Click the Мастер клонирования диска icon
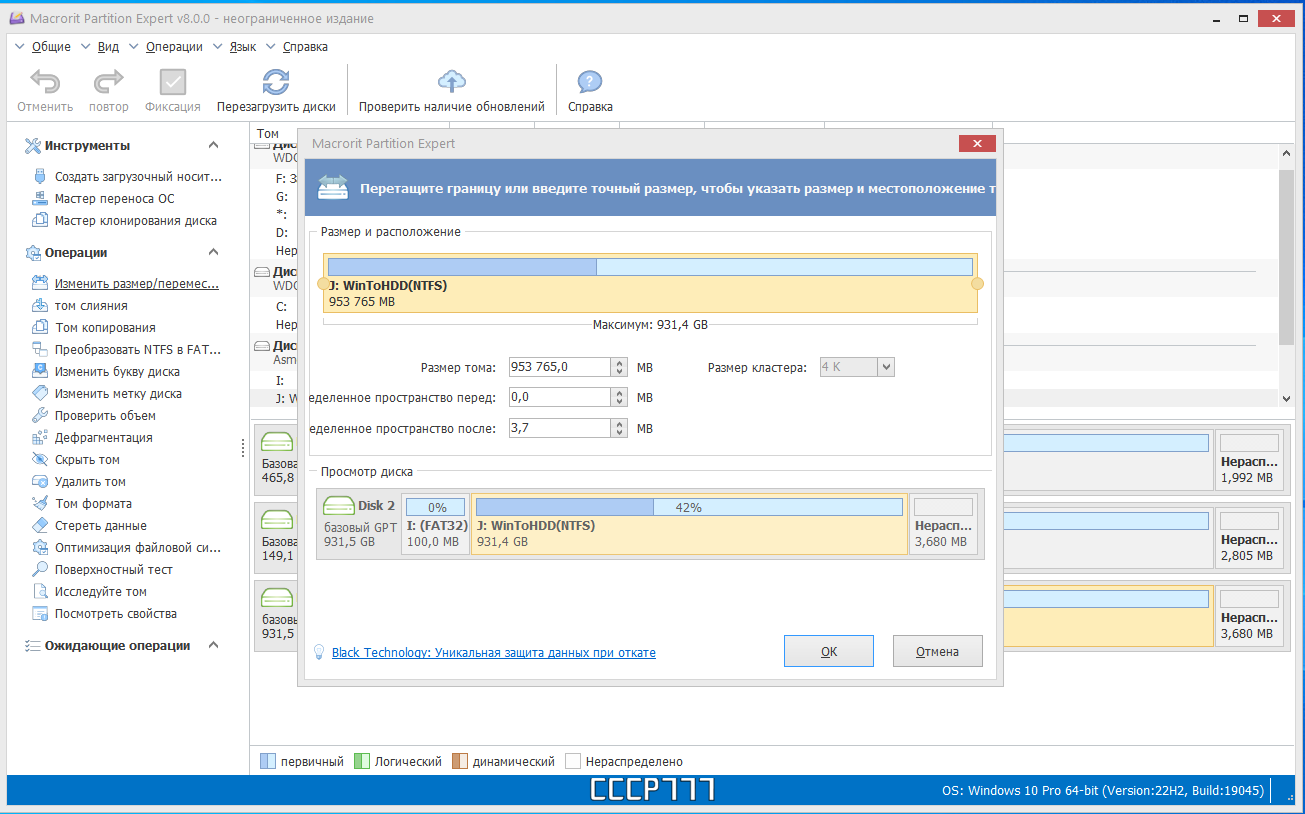The height and width of the screenshot is (814, 1305). click(x=40, y=220)
